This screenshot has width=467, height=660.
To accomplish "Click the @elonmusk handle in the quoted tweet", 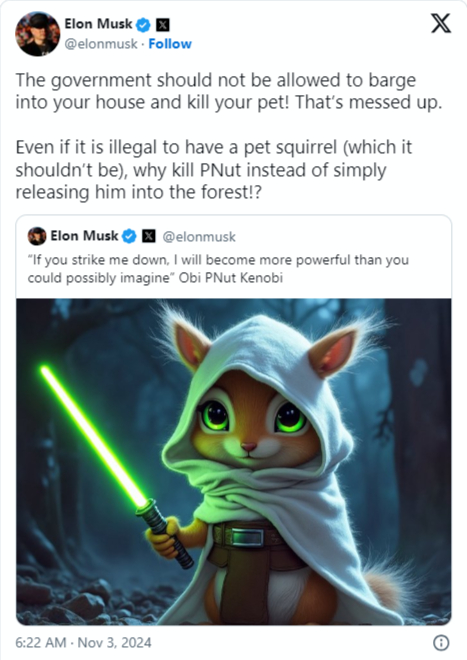I will [x=199, y=237].
